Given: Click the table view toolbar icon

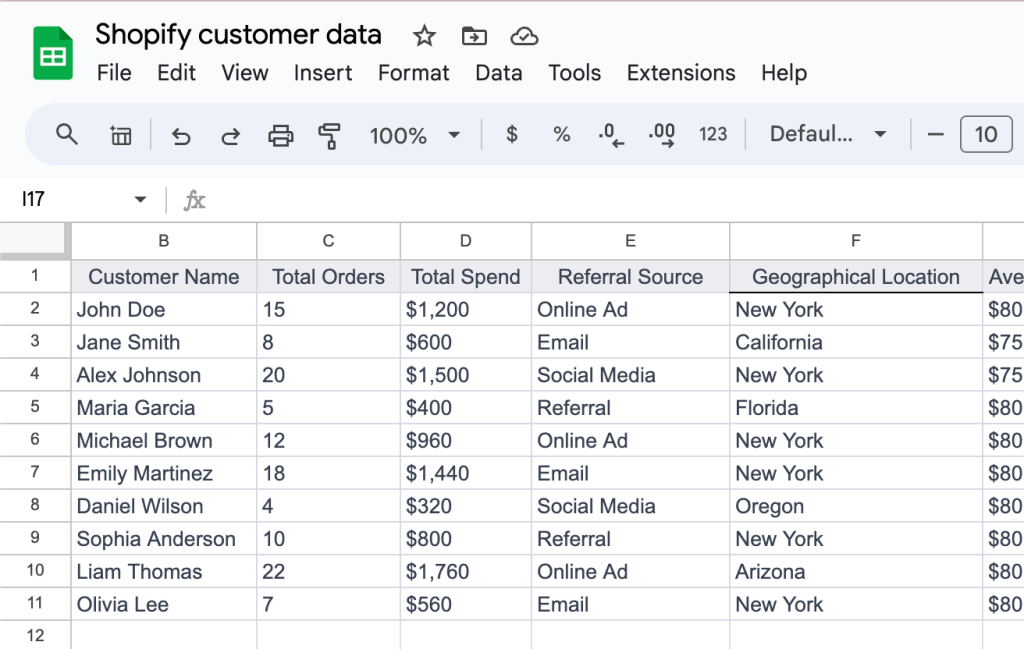Looking at the screenshot, I should 120,135.
